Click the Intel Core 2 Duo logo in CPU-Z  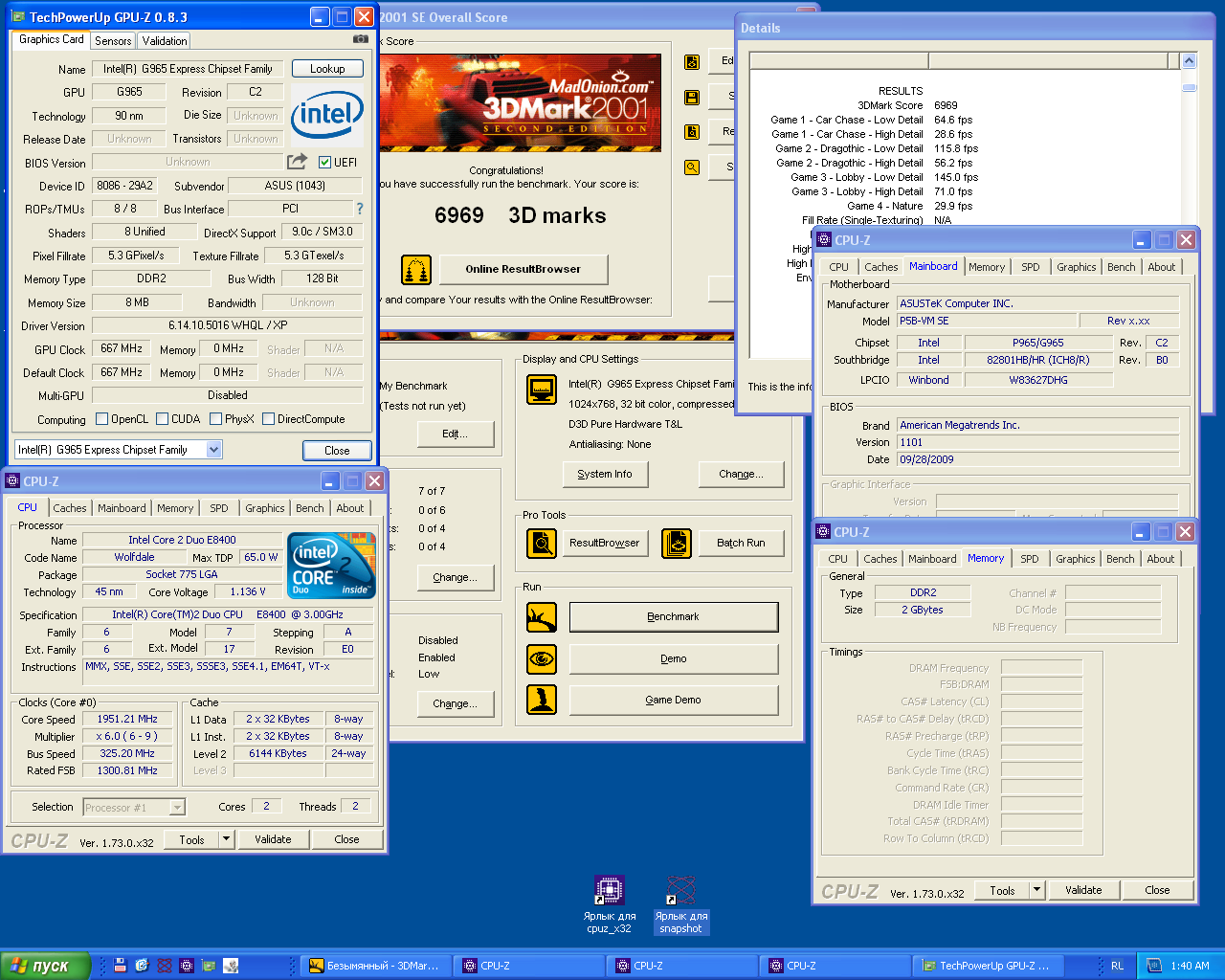332,566
